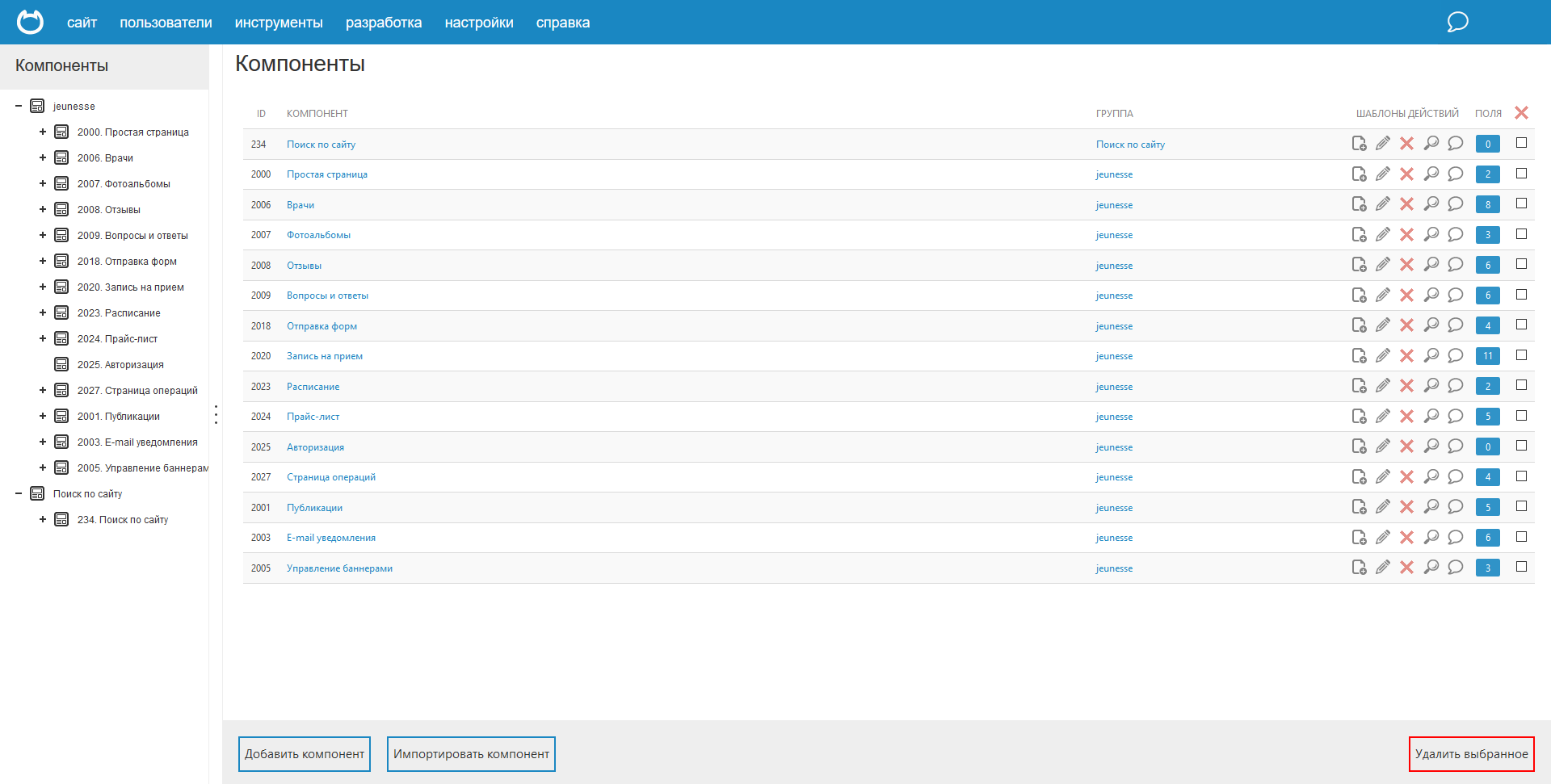Check the box for Запись на прием row
Image resolution: width=1551 pixels, height=784 pixels.
pyautogui.click(x=1521, y=355)
